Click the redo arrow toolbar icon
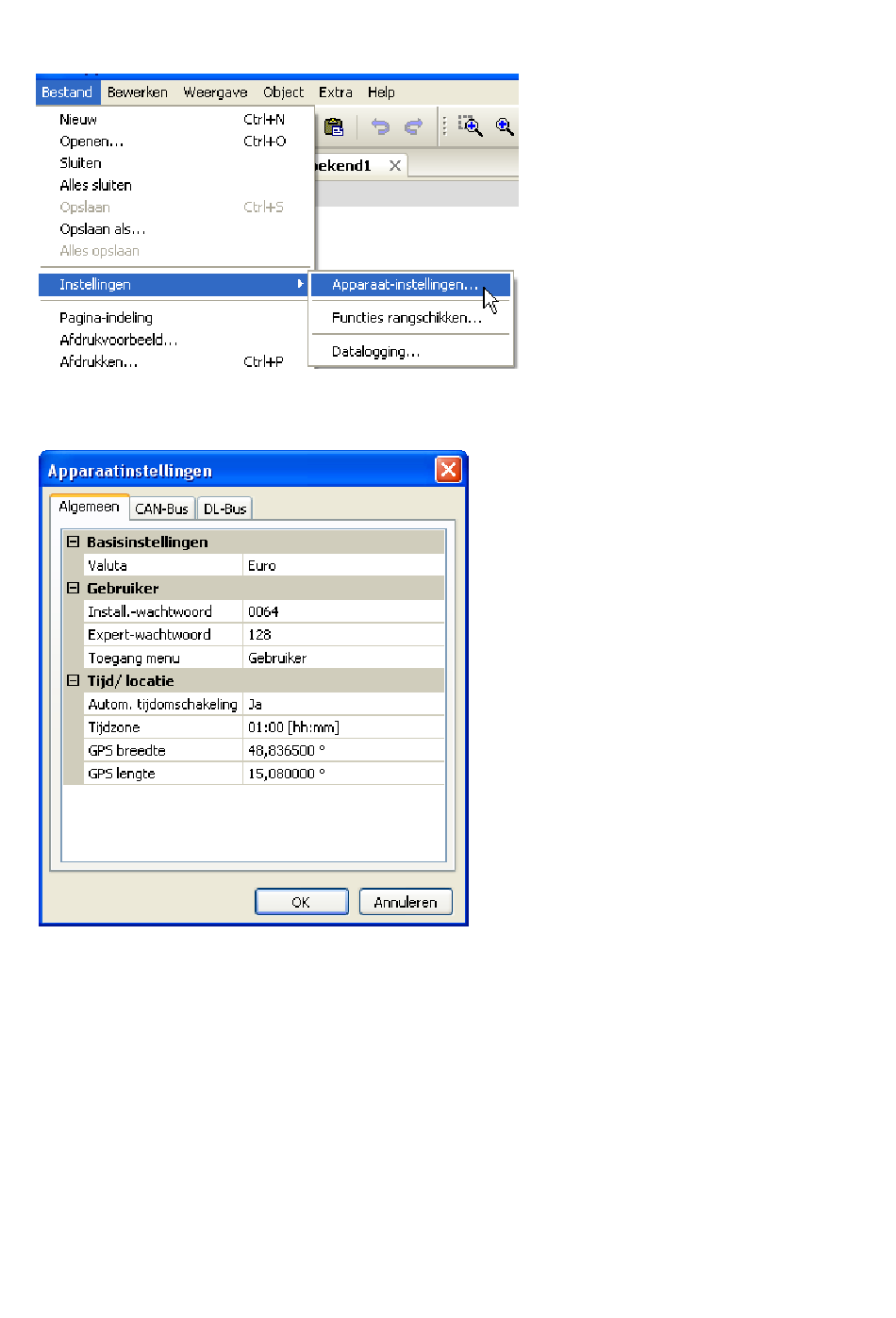This screenshot has width=896, height=1318. click(x=413, y=126)
